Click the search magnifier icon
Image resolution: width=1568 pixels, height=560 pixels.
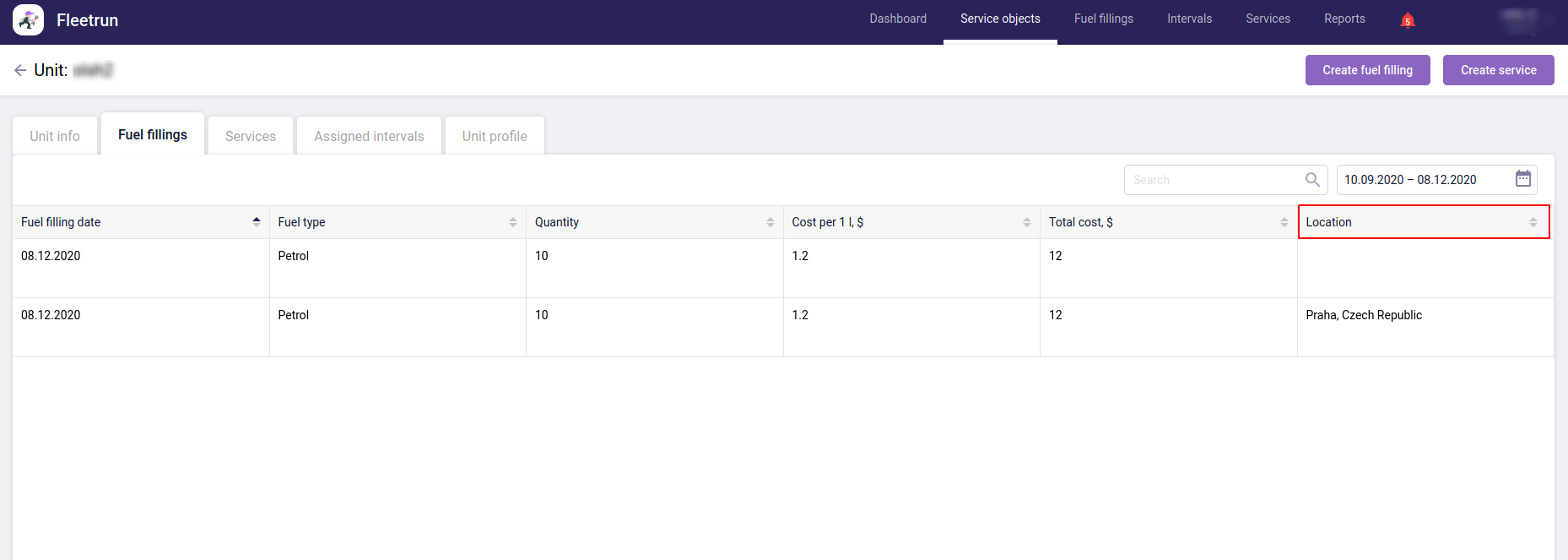tap(1312, 180)
